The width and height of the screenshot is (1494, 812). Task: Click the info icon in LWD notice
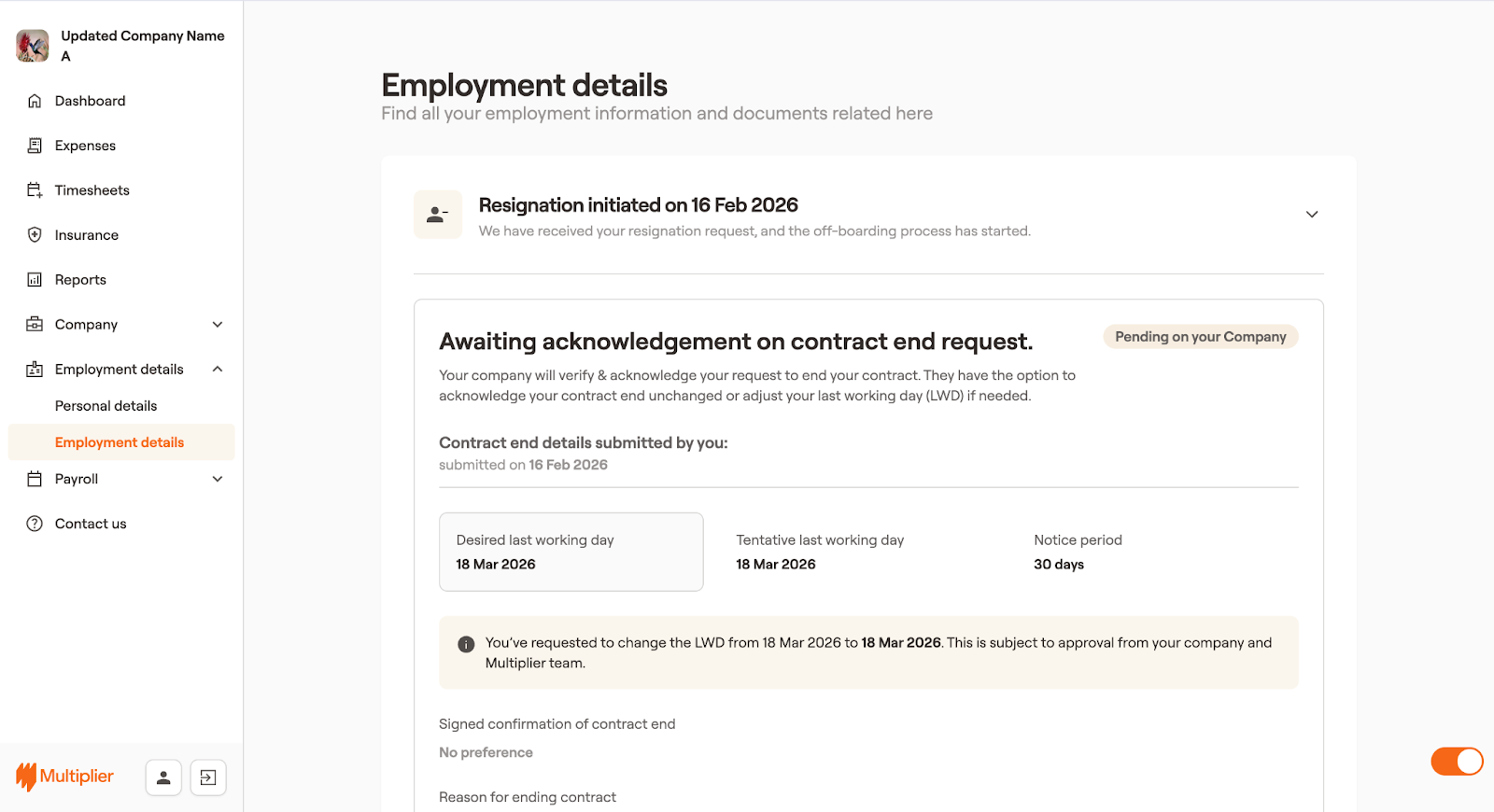pyautogui.click(x=466, y=644)
